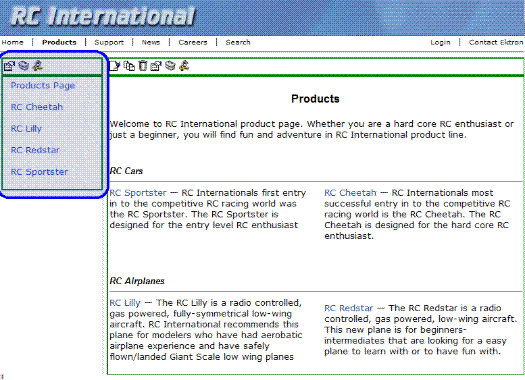The width and height of the screenshot is (525, 380).
Task: Click the 'Welcome to RC International product page' paragraph
Action: [312, 130]
